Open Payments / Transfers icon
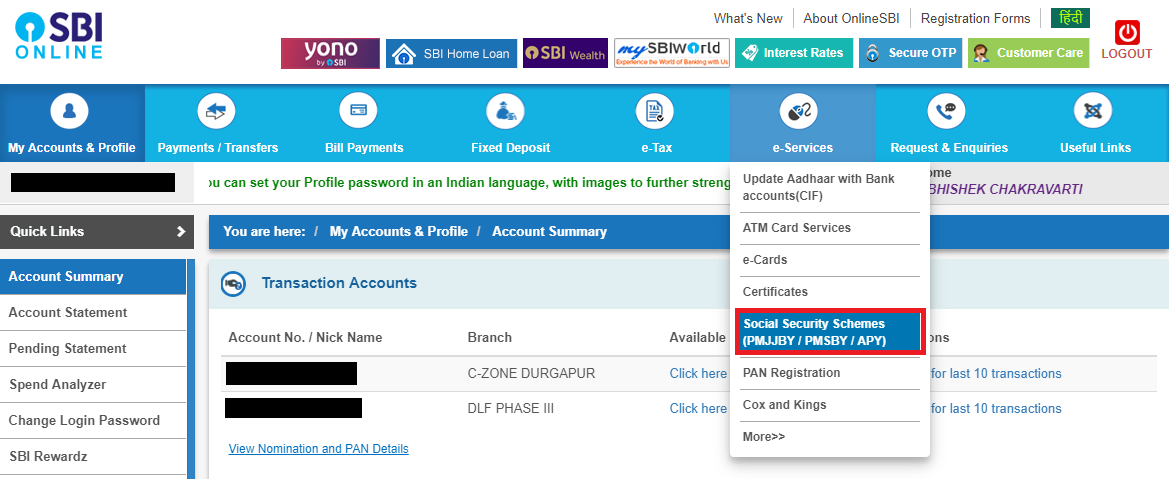 (216, 113)
